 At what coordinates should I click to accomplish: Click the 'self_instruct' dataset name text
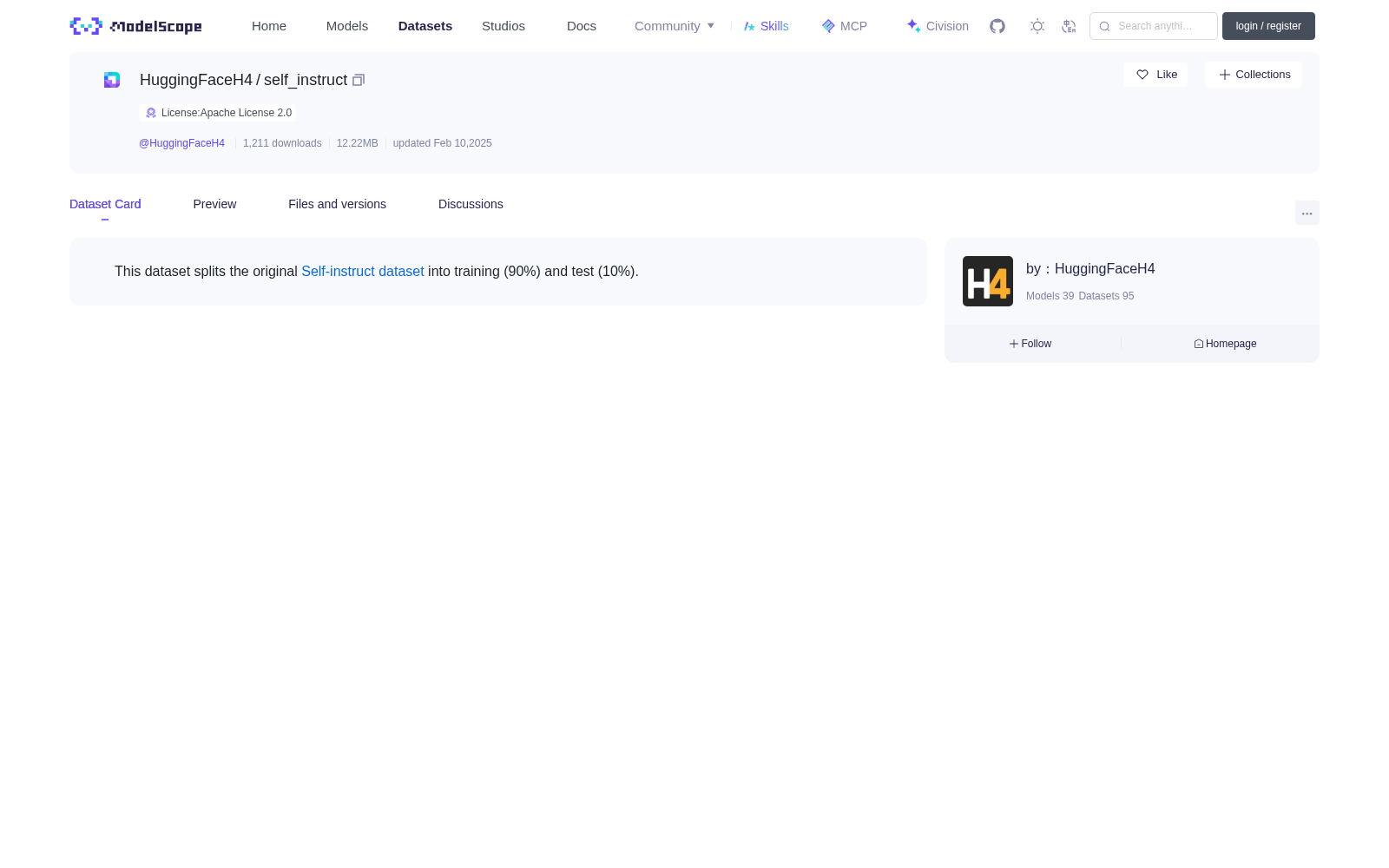pyautogui.click(x=306, y=80)
